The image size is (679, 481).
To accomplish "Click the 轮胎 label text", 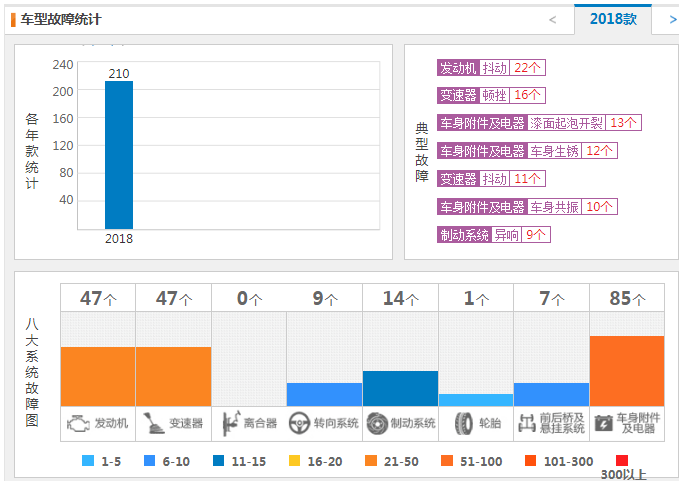I will (490, 423).
